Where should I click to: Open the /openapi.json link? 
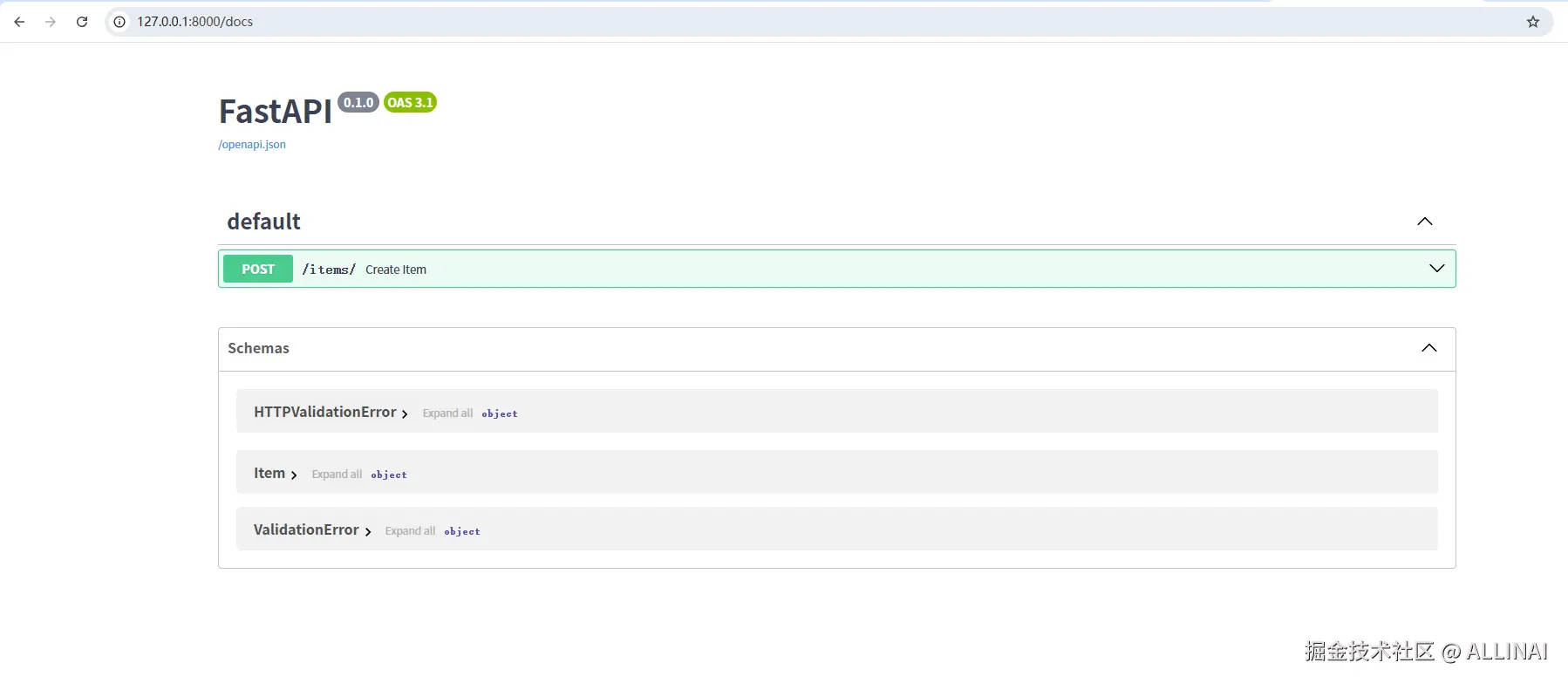(252, 145)
